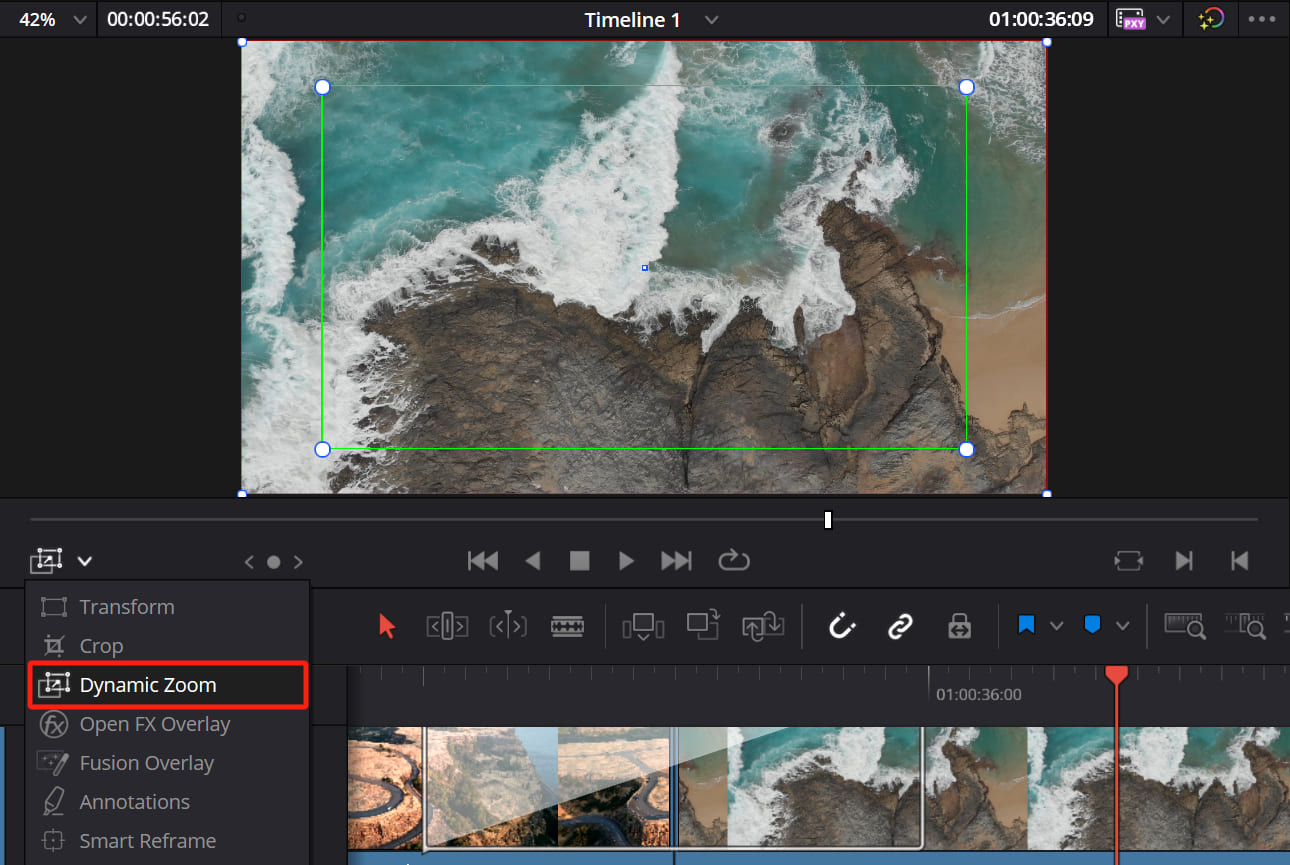Click the Replace Clip icon

pyautogui.click(x=763, y=626)
